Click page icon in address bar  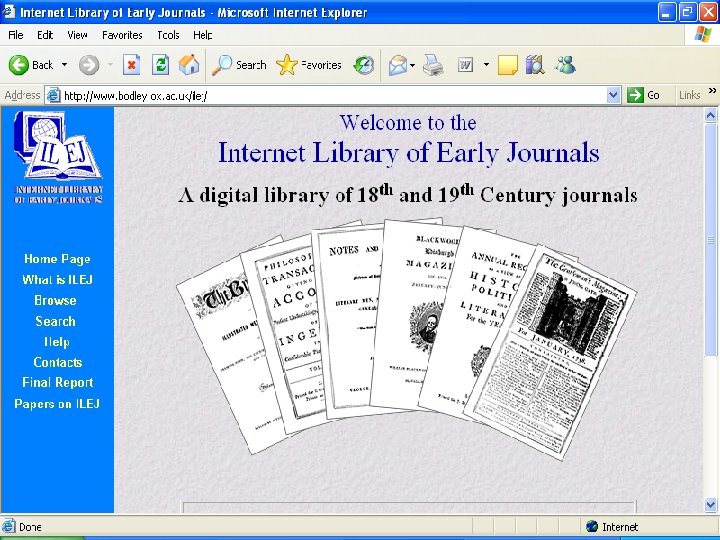click(54, 95)
